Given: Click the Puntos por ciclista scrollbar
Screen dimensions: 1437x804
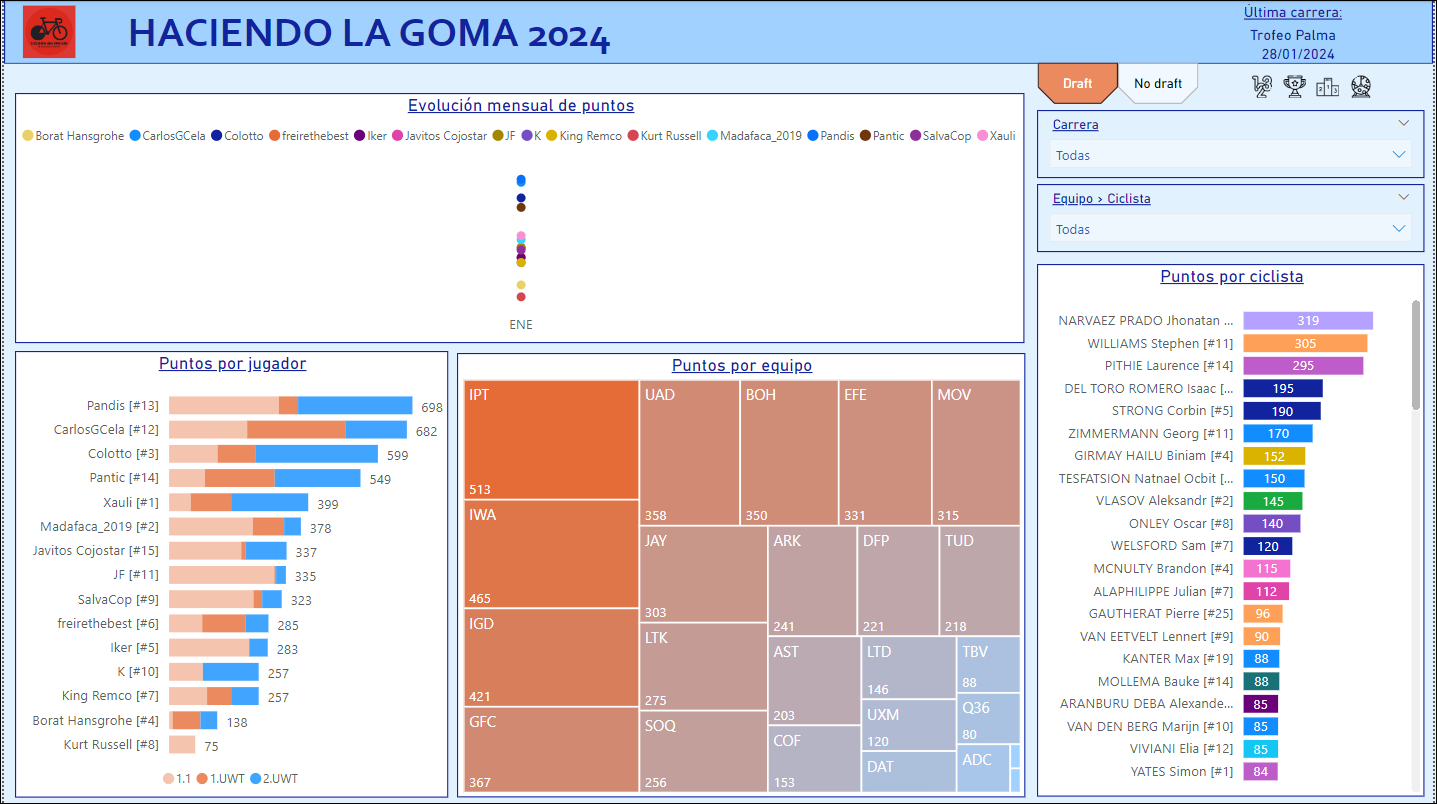Looking at the screenshot, I should pyautogui.click(x=1415, y=355).
